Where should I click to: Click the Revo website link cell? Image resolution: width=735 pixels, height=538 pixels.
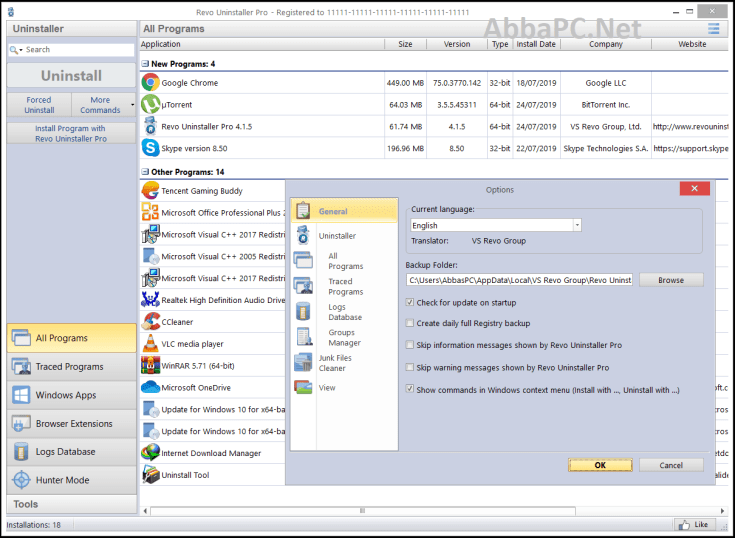[690, 127]
